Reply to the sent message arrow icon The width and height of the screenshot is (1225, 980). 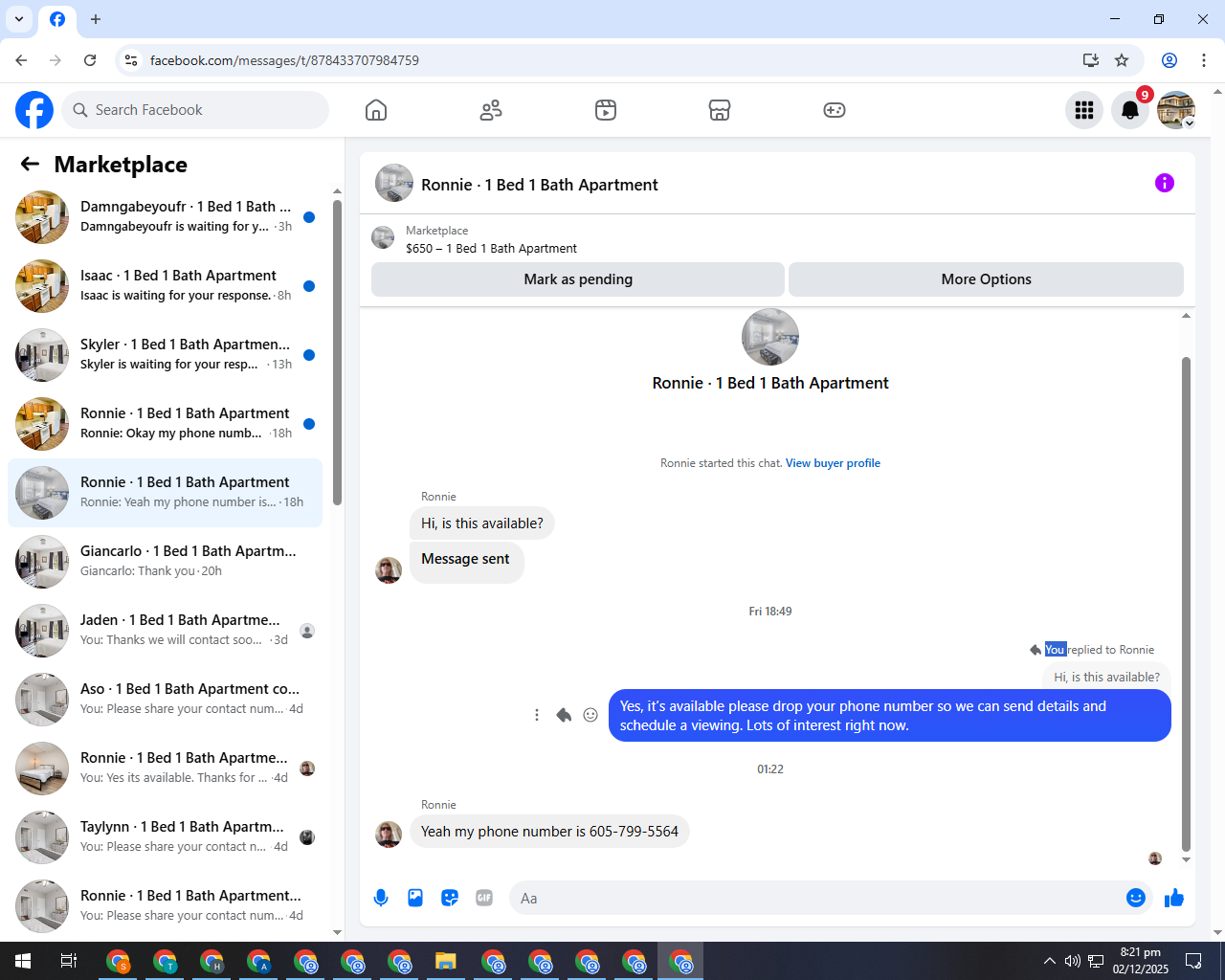pyautogui.click(x=564, y=715)
